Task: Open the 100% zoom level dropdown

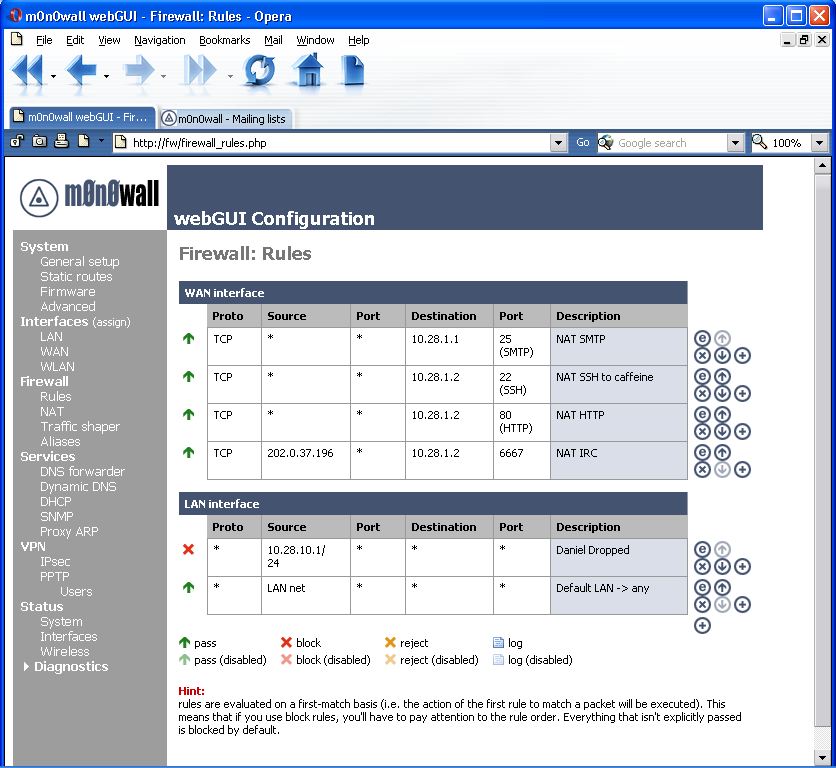Action: pos(820,143)
